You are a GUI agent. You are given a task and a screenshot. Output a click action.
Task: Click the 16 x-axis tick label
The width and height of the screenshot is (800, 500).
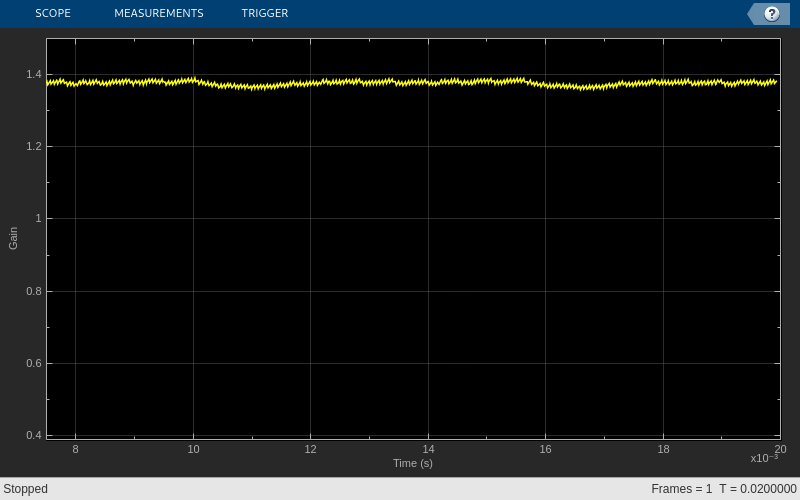coord(545,449)
